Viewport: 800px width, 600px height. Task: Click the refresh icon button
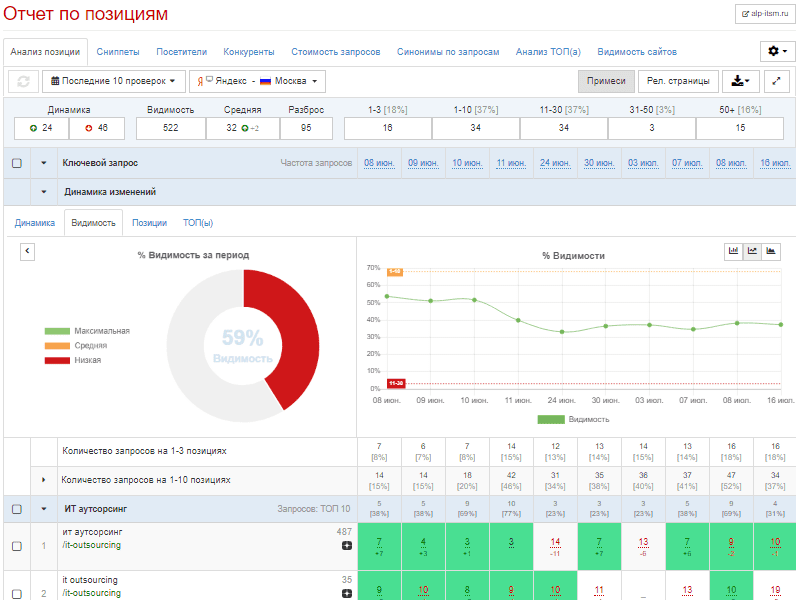[x=23, y=82]
